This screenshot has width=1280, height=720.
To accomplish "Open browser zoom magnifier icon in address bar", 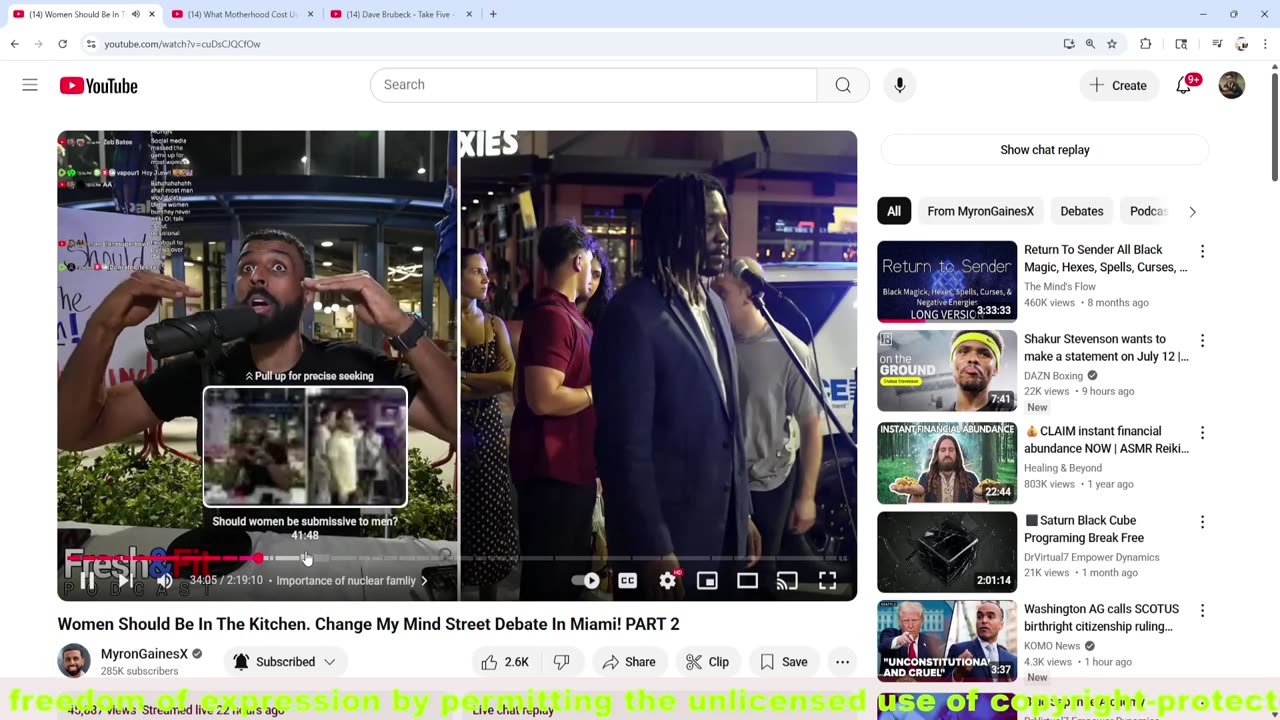I will 1090,44.
